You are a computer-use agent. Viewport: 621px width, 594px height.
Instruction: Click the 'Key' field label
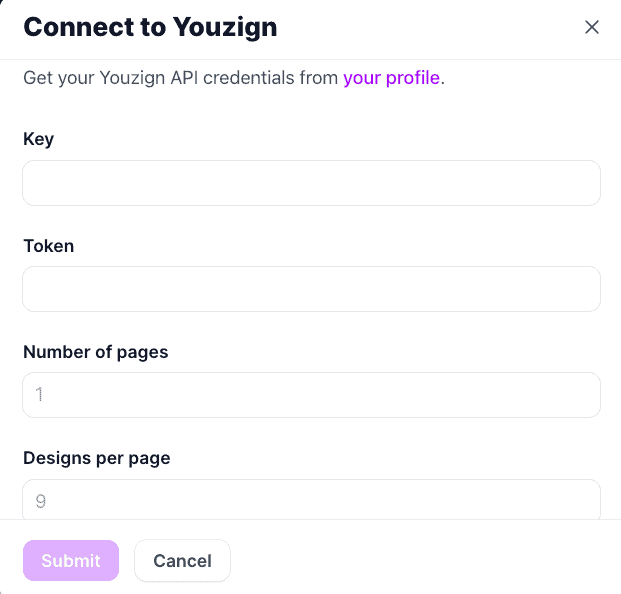(38, 140)
